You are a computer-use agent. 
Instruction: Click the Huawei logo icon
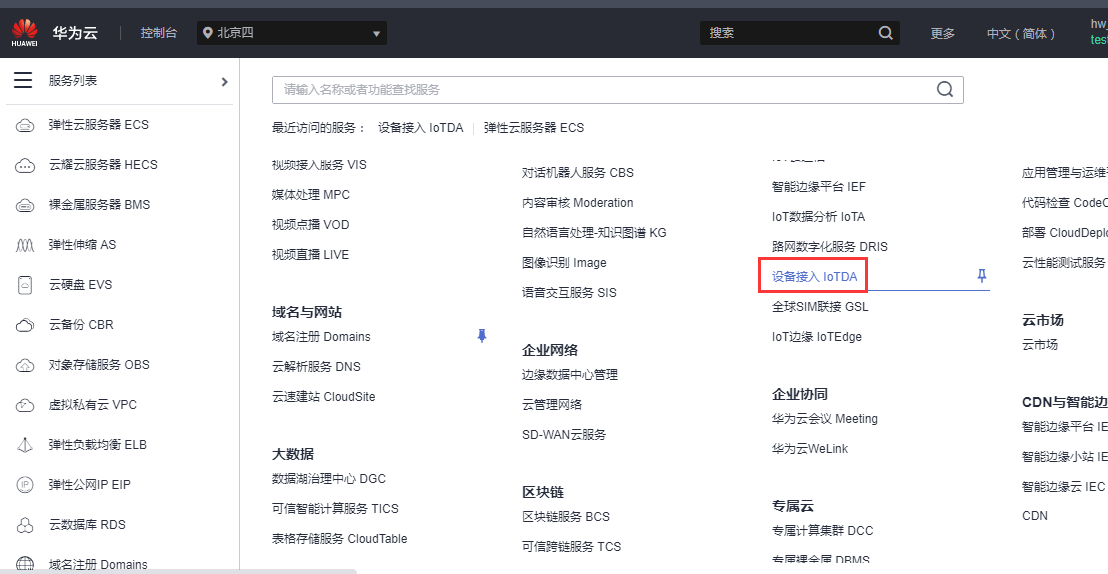pyautogui.click(x=25, y=33)
